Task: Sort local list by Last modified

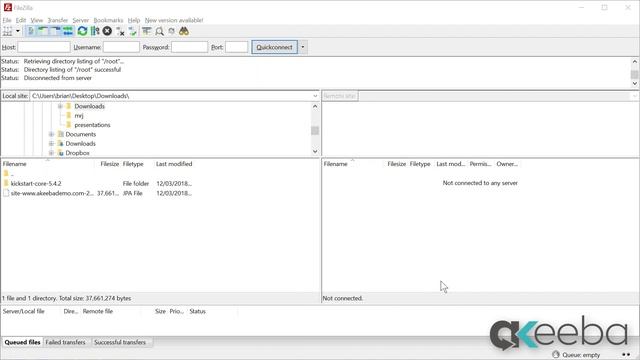Action: [x=174, y=164]
